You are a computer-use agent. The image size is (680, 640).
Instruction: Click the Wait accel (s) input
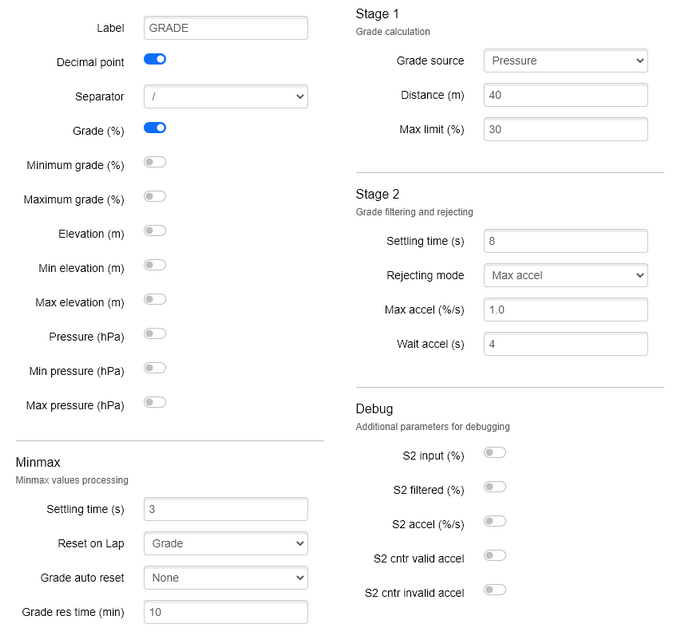566,344
